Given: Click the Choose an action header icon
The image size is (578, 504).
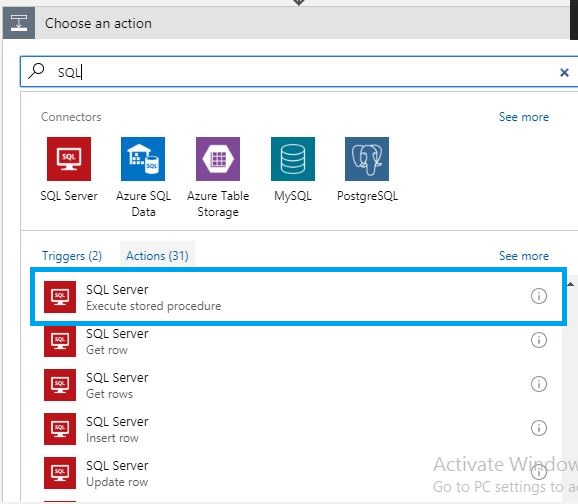Looking at the screenshot, I should (x=19, y=23).
